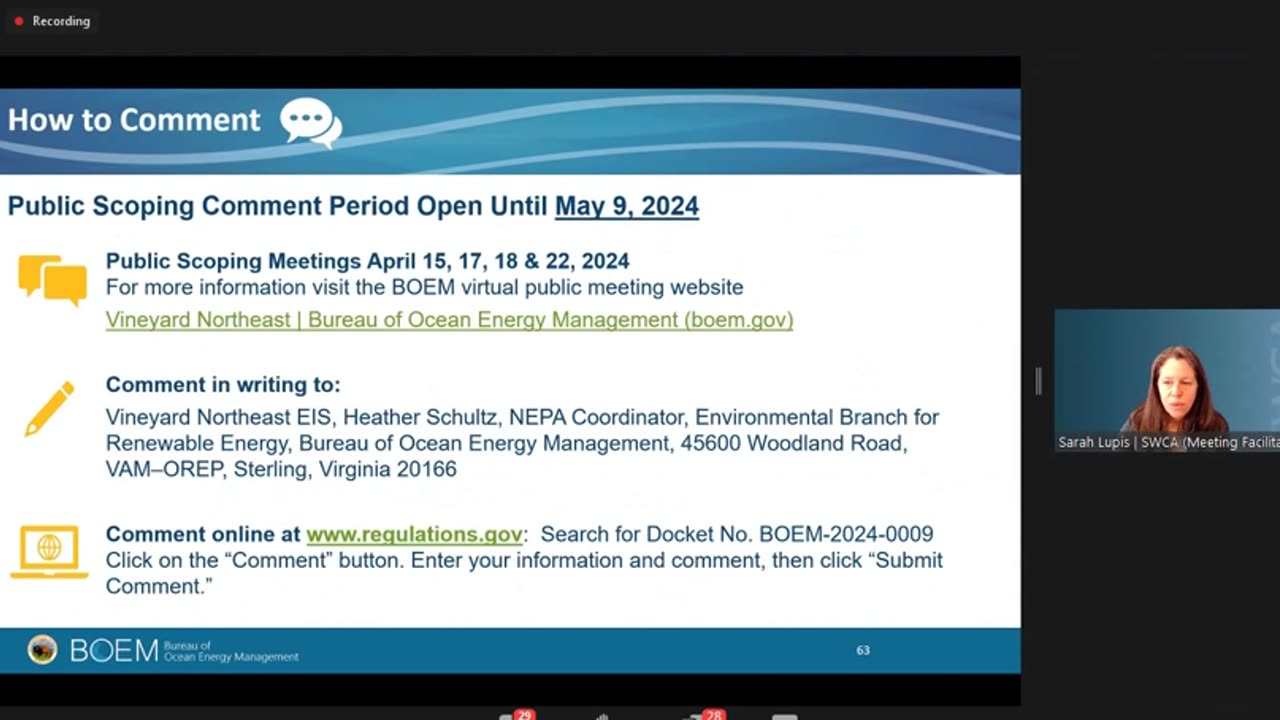Click the divider handle between slide and video panel
This screenshot has width=1280, height=720.
[x=1038, y=381]
